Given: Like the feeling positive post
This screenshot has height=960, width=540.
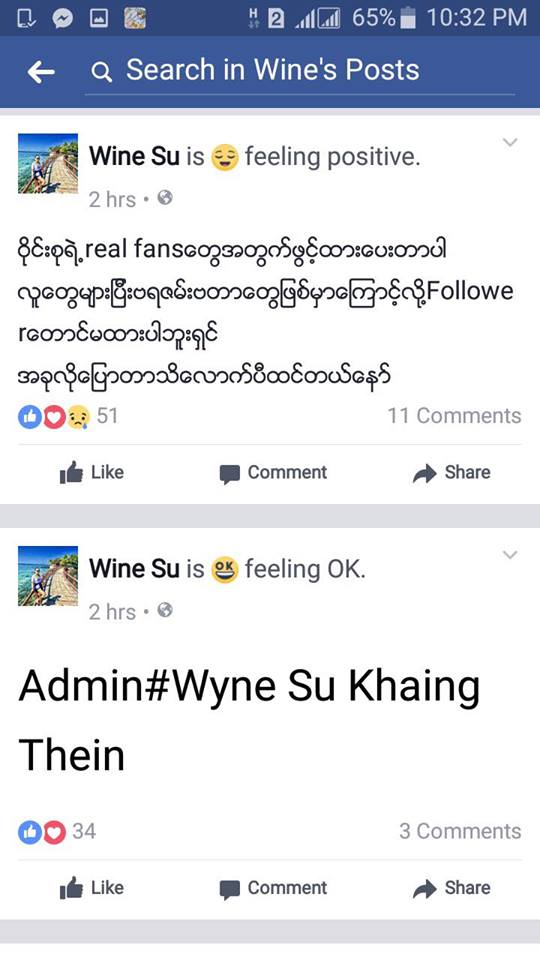Looking at the screenshot, I should (92, 473).
